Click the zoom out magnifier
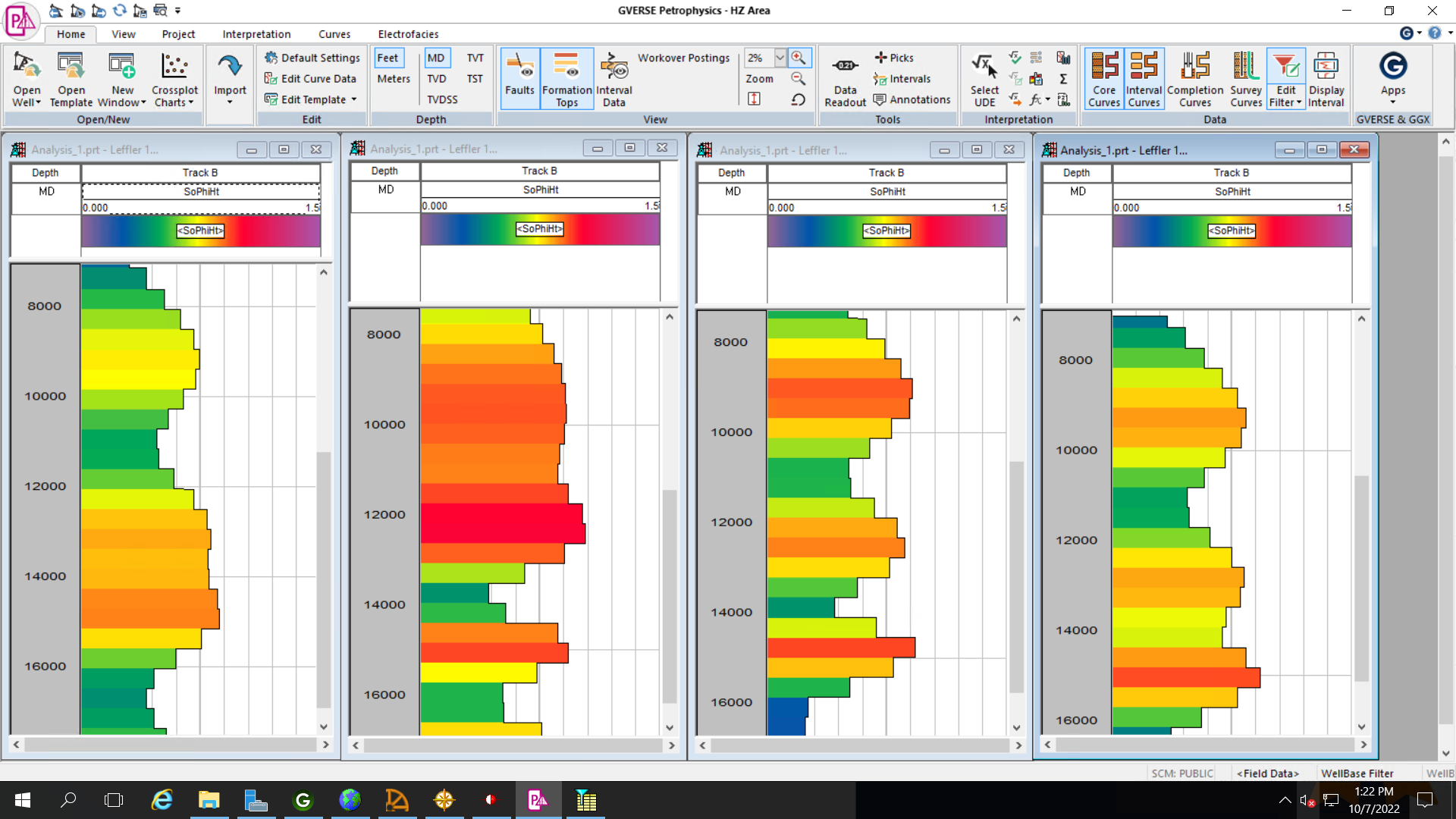Screen dimensions: 1456x819 [x=799, y=78]
